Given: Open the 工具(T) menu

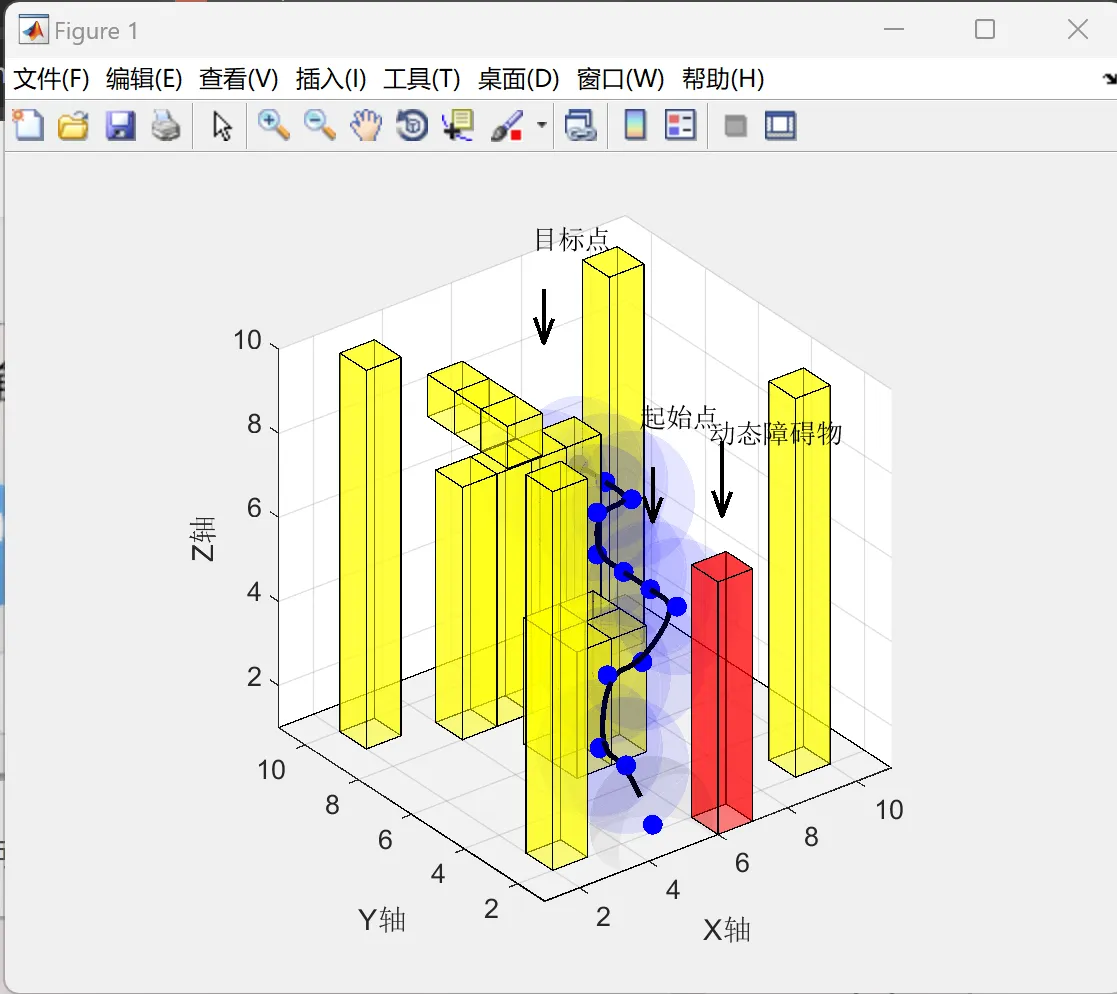Looking at the screenshot, I should 422,78.
